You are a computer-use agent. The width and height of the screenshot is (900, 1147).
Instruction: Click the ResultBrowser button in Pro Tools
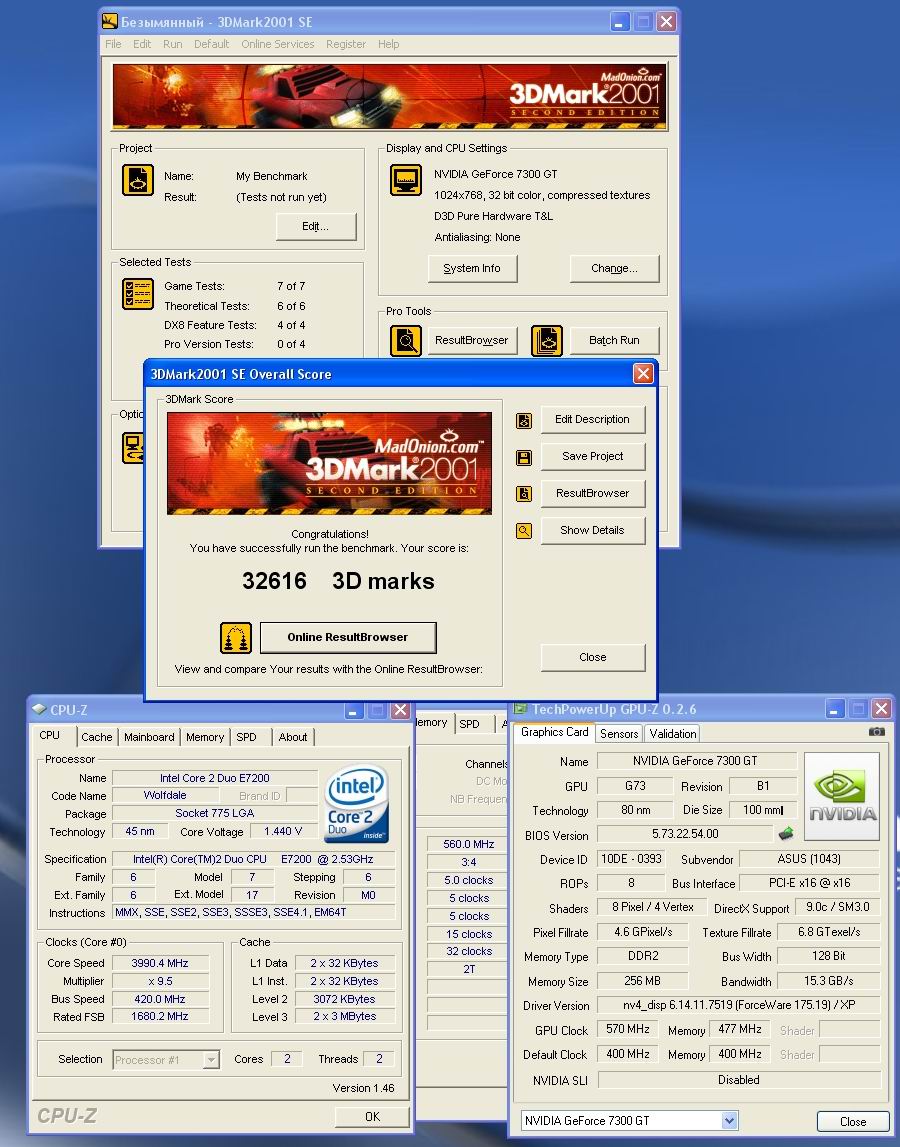point(472,341)
